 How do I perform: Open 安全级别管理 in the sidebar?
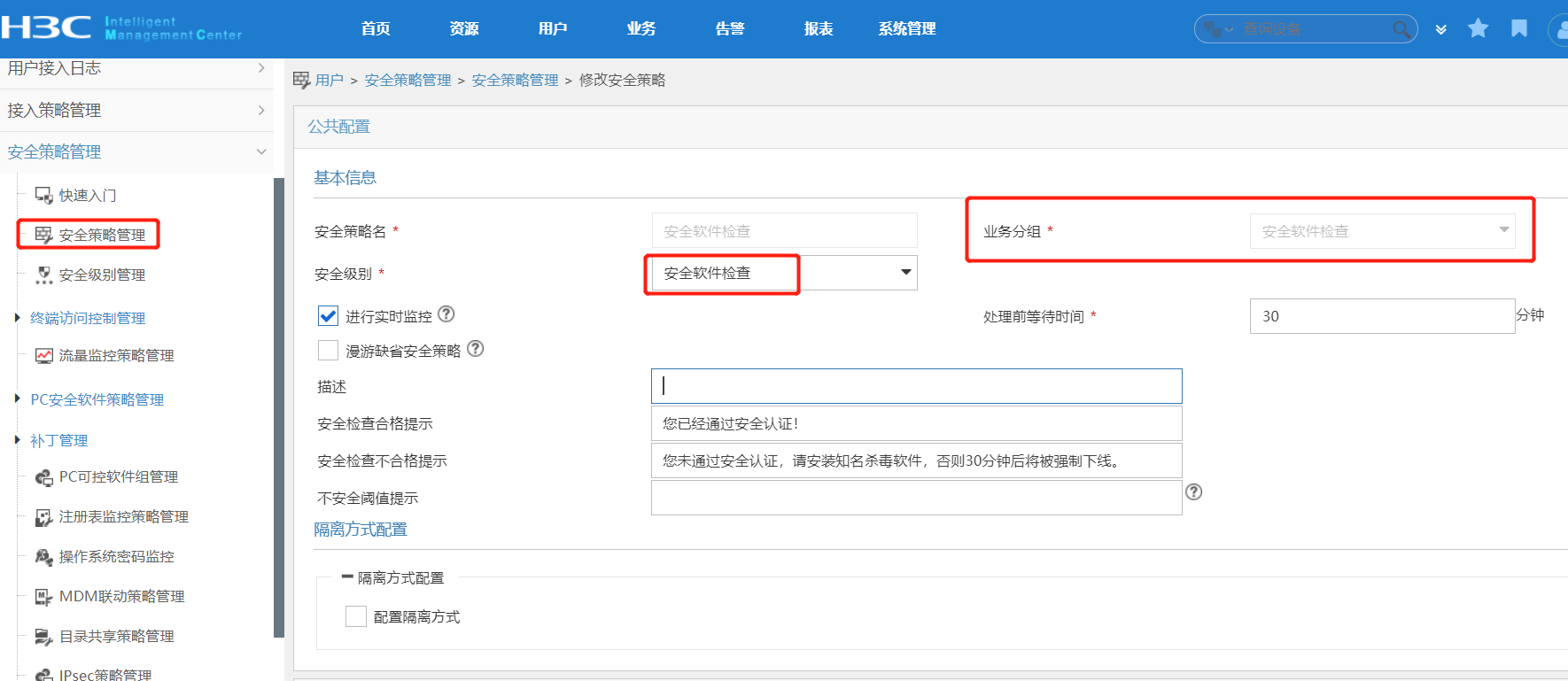tap(102, 275)
